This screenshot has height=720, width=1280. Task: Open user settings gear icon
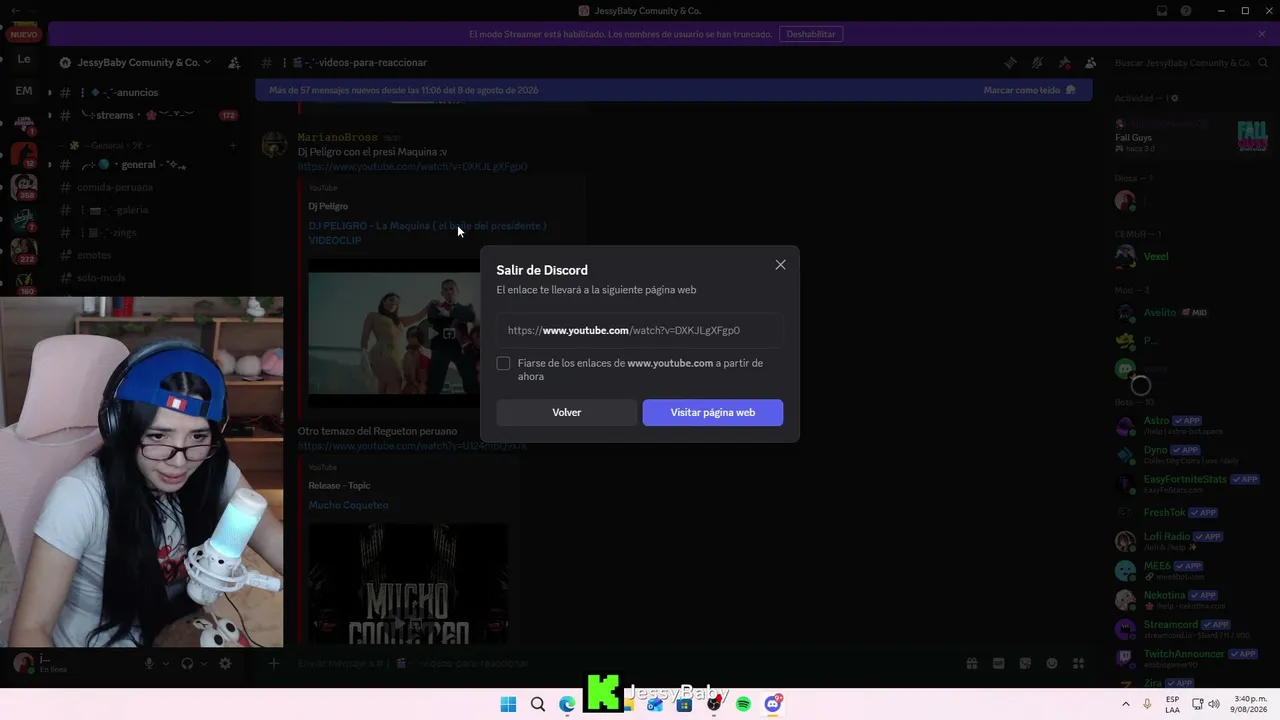(x=225, y=663)
